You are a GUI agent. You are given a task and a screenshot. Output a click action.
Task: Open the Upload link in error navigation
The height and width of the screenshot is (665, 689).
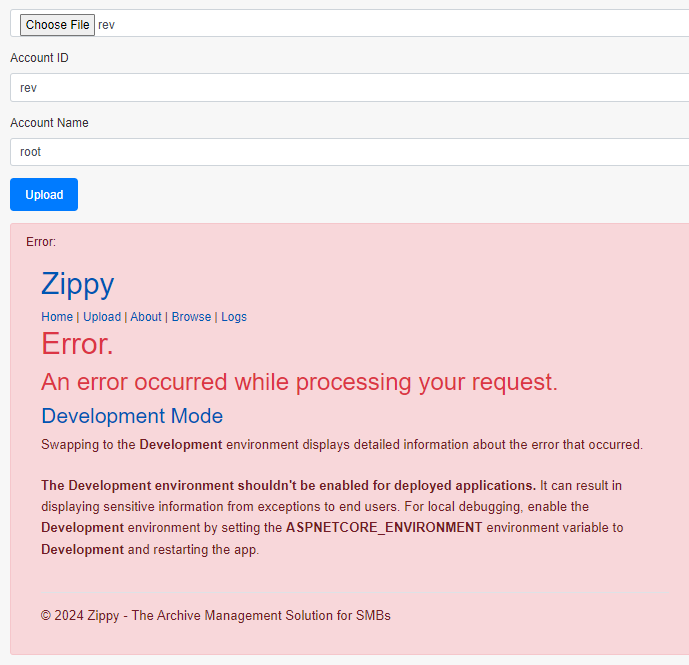(x=102, y=316)
